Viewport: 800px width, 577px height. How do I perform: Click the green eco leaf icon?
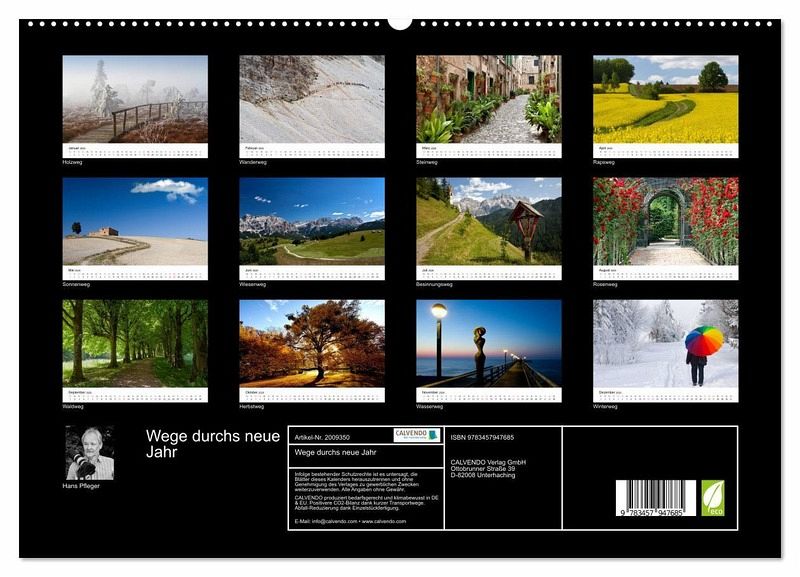(x=713, y=498)
